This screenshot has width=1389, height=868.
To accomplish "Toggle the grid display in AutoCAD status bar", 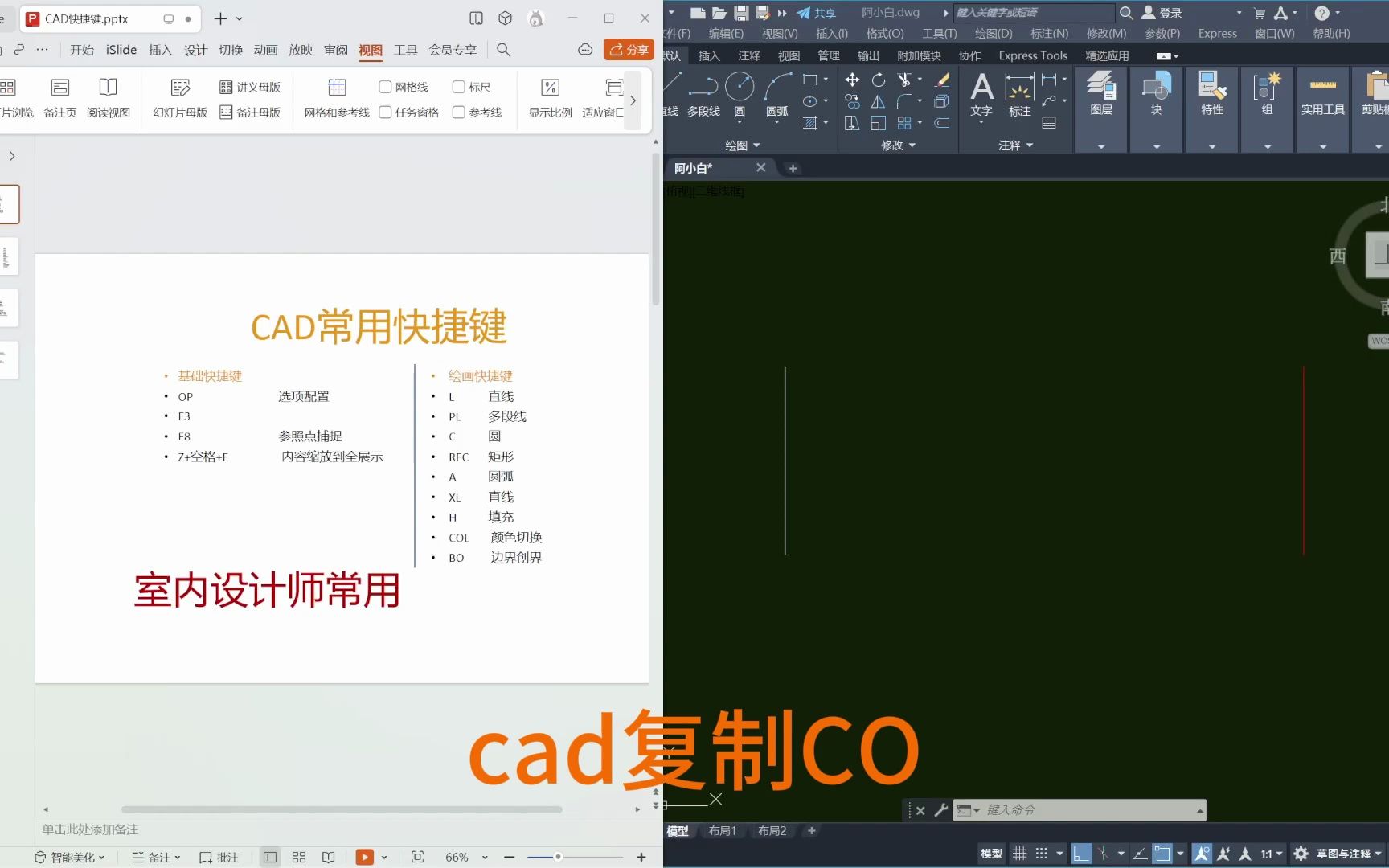I will coord(1019,854).
